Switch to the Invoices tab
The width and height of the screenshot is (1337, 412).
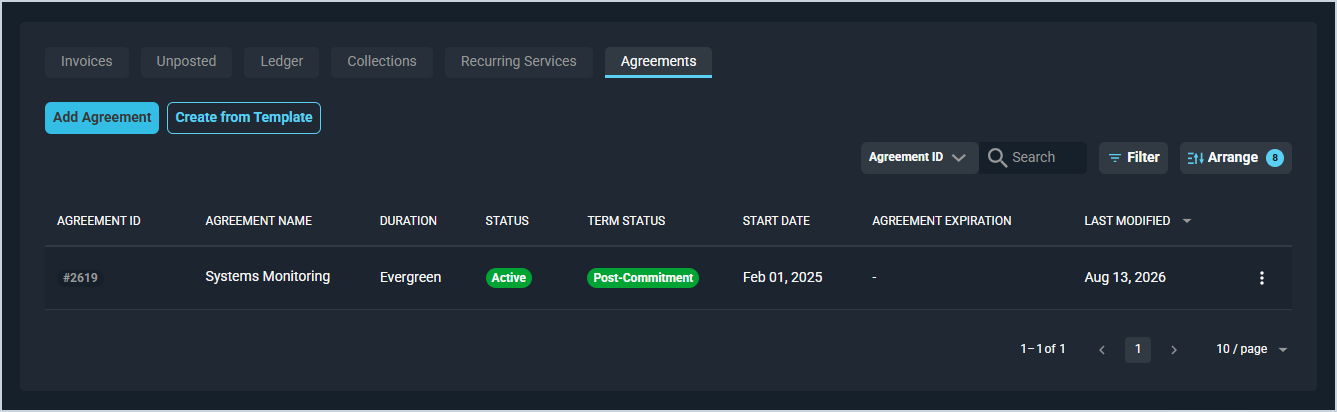point(87,61)
